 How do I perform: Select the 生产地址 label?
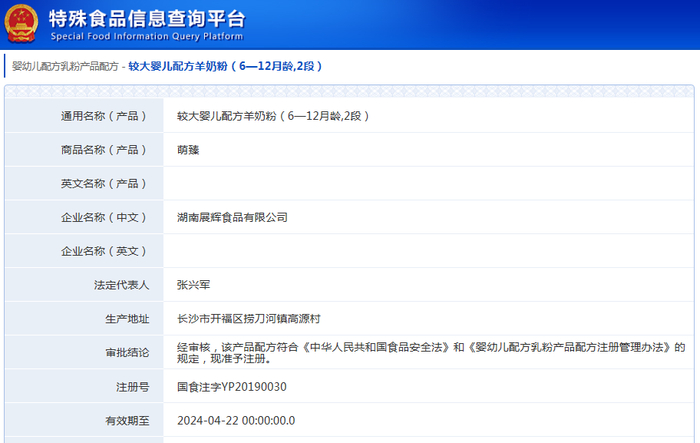point(127,319)
